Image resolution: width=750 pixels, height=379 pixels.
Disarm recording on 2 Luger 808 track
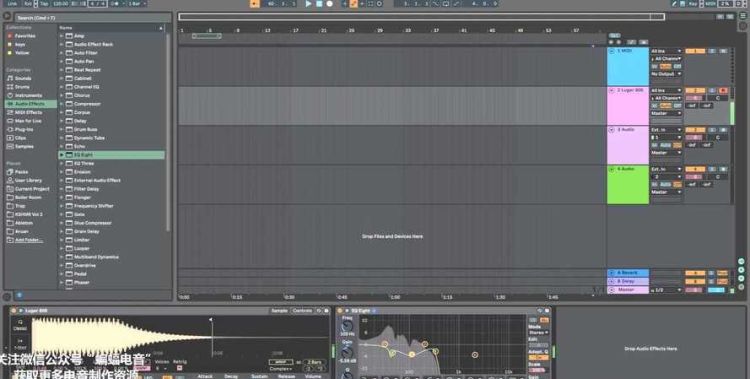pyautogui.click(x=723, y=90)
